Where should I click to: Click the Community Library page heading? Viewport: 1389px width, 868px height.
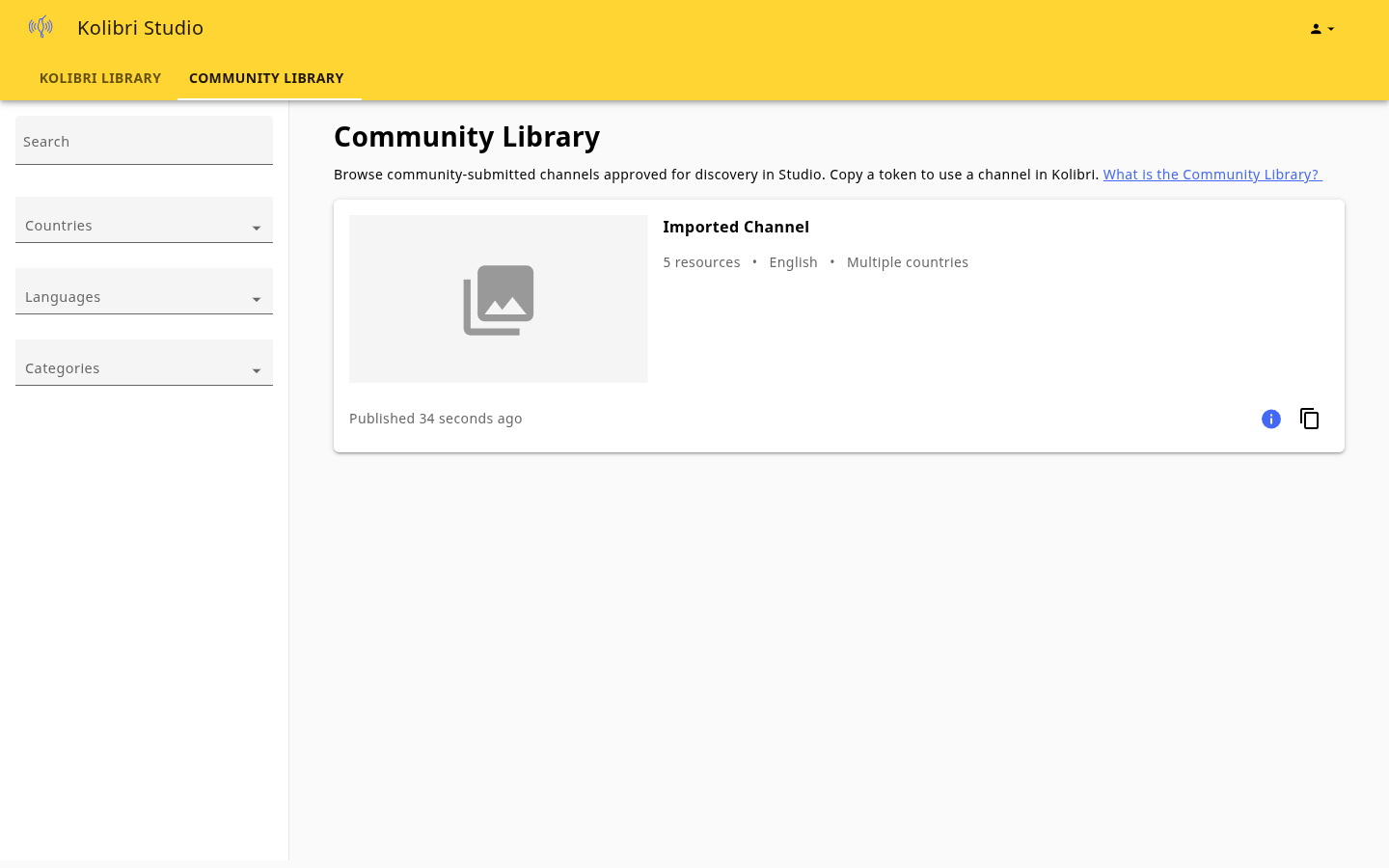[x=467, y=137]
